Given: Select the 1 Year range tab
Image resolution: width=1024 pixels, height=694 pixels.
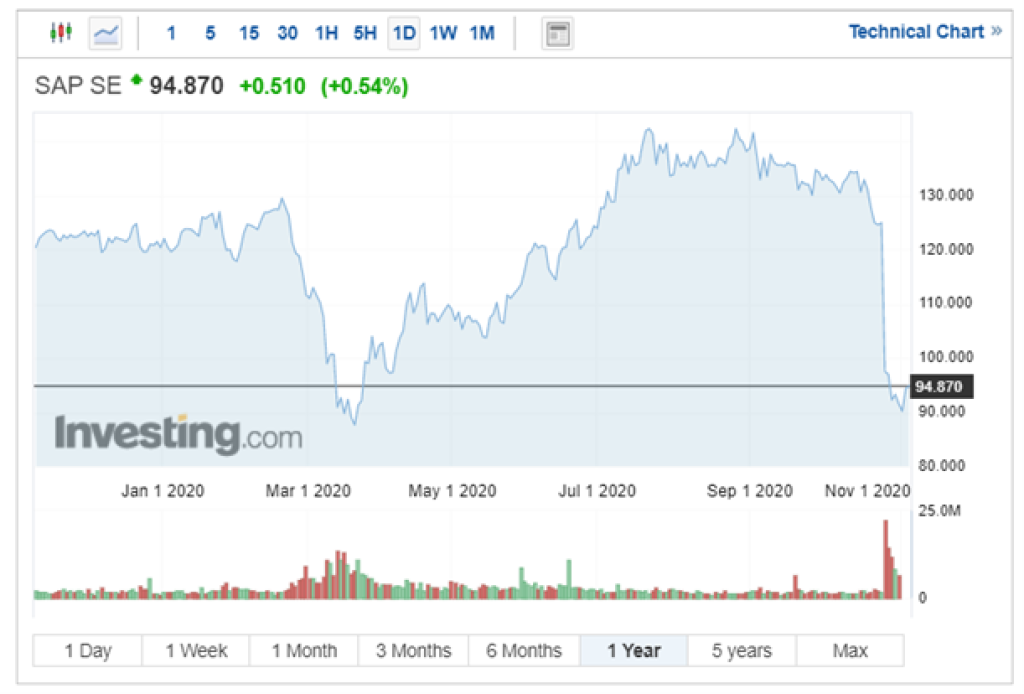Looking at the screenshot, I should 634,650.
